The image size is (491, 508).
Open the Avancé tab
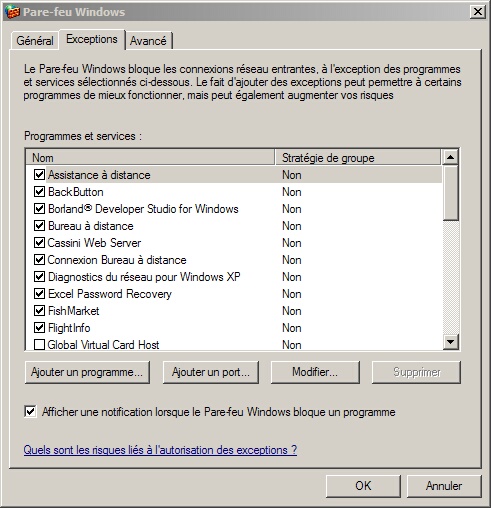pyautogui.click(x=148, y=41)
